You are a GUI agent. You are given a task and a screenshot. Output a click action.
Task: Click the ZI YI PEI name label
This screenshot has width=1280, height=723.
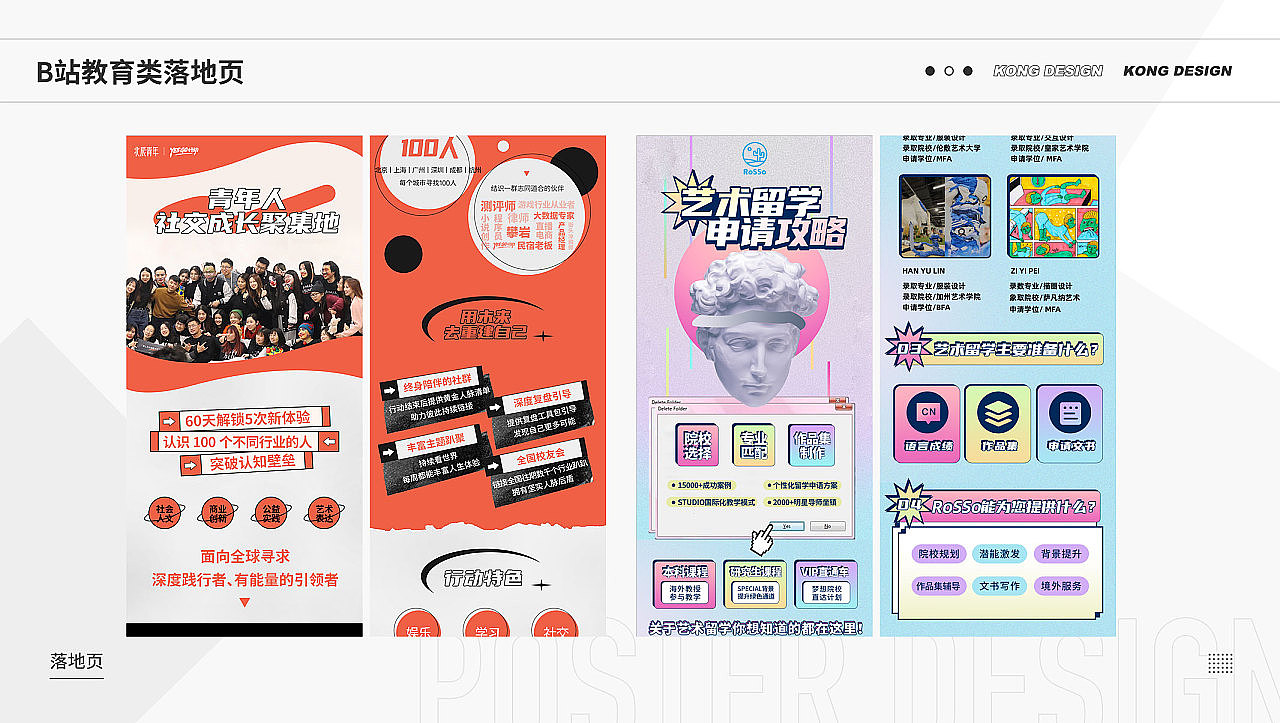1026,271
